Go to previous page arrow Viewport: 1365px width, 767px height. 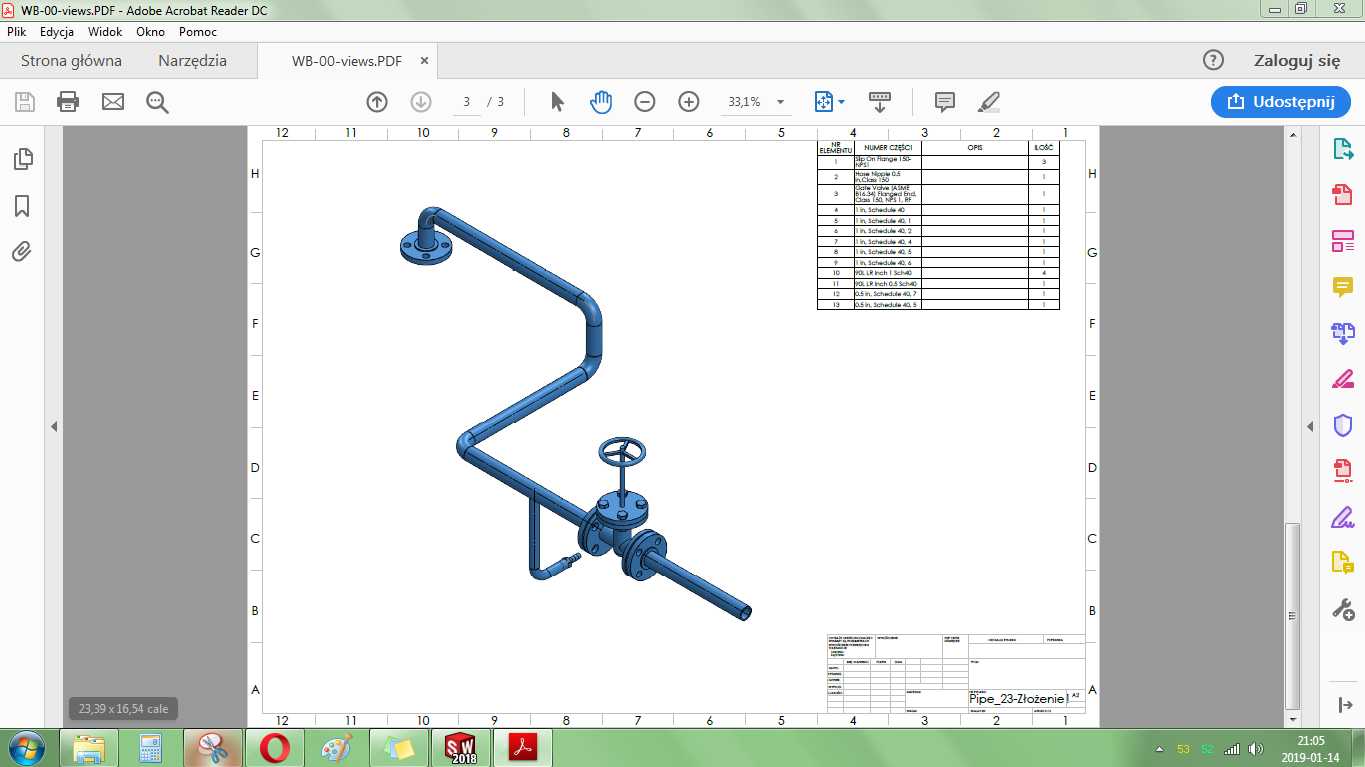[377, 101]
